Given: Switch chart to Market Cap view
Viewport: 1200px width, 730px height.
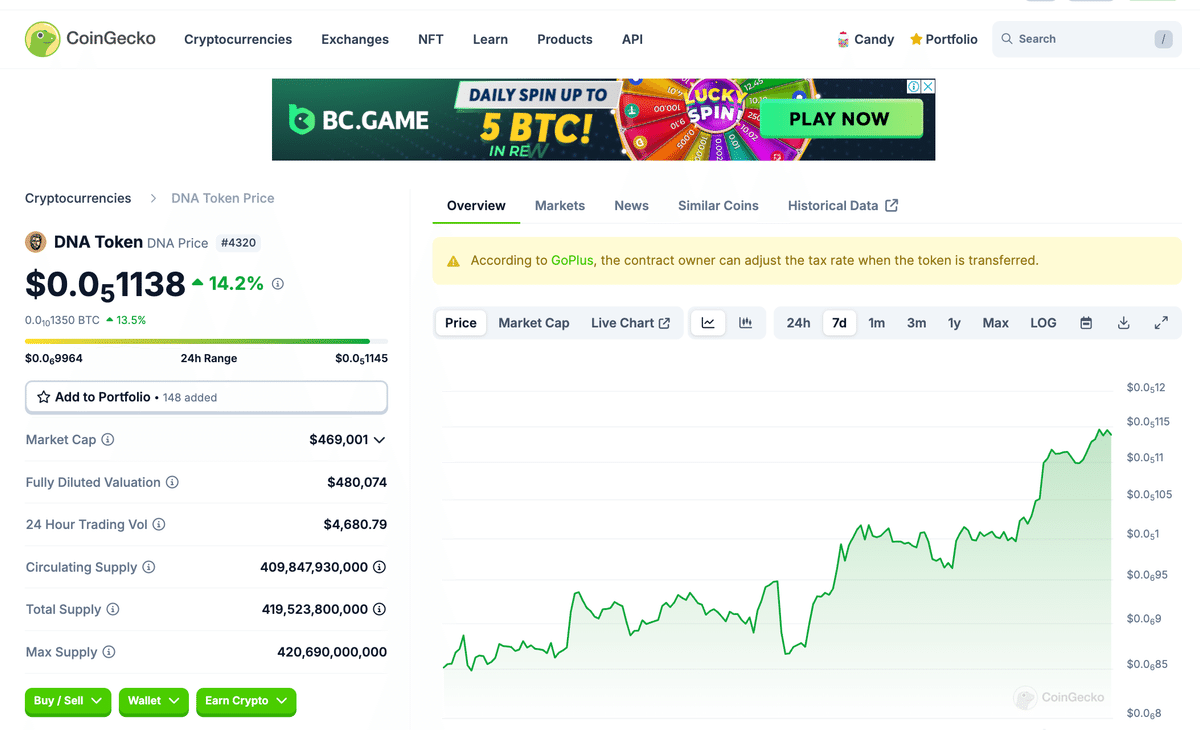Looking at the screenshot, I should point(534,323).
